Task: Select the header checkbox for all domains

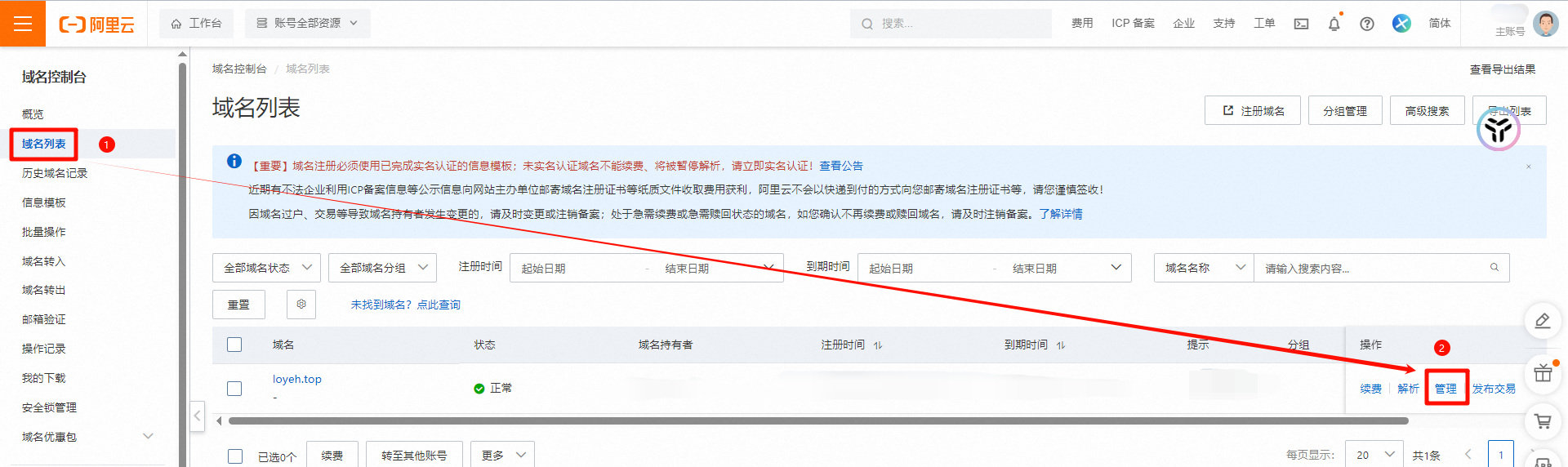Action: coord(234,345)
